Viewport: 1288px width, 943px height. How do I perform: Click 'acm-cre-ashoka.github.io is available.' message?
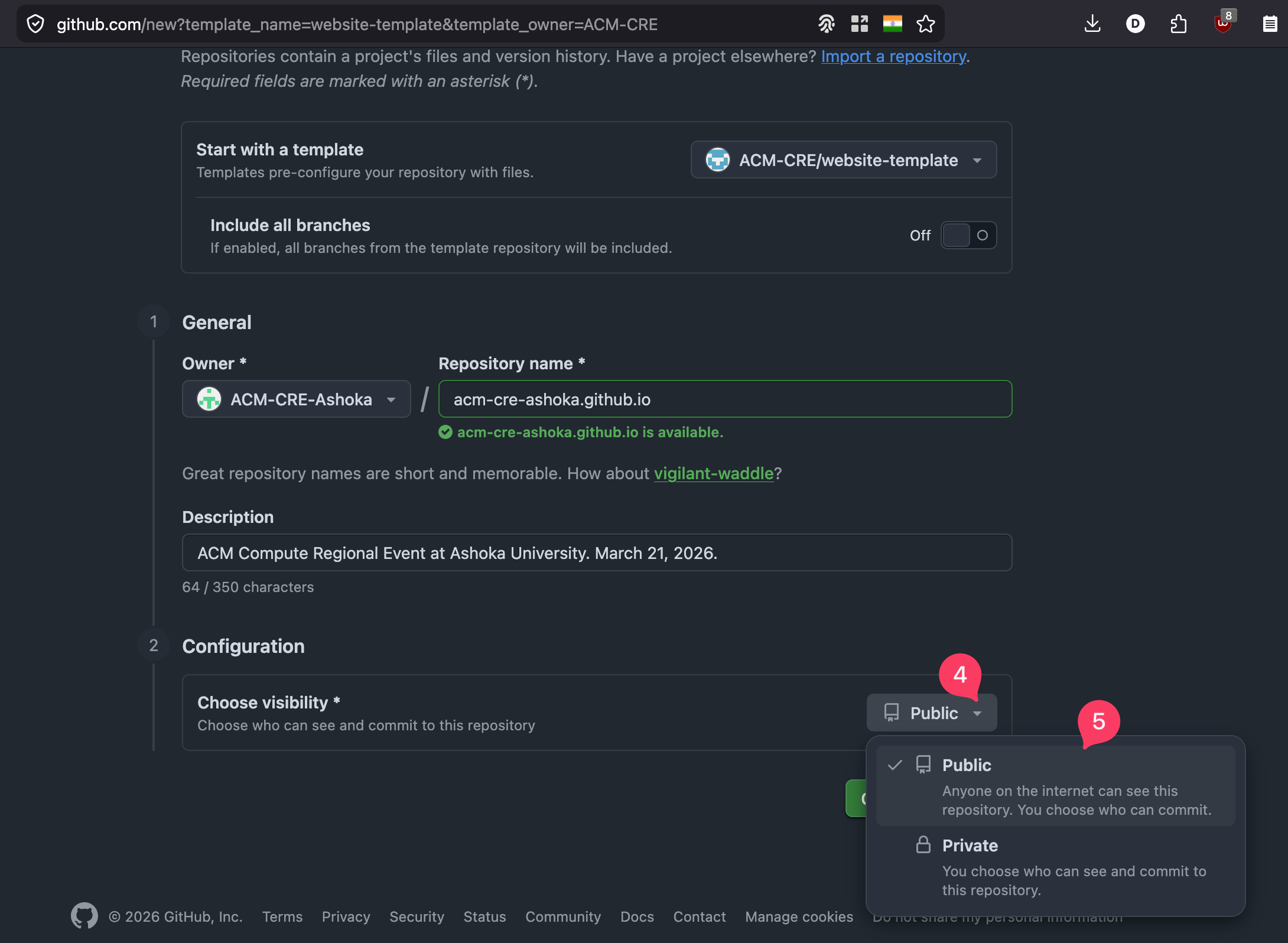(x=590, y=433)
